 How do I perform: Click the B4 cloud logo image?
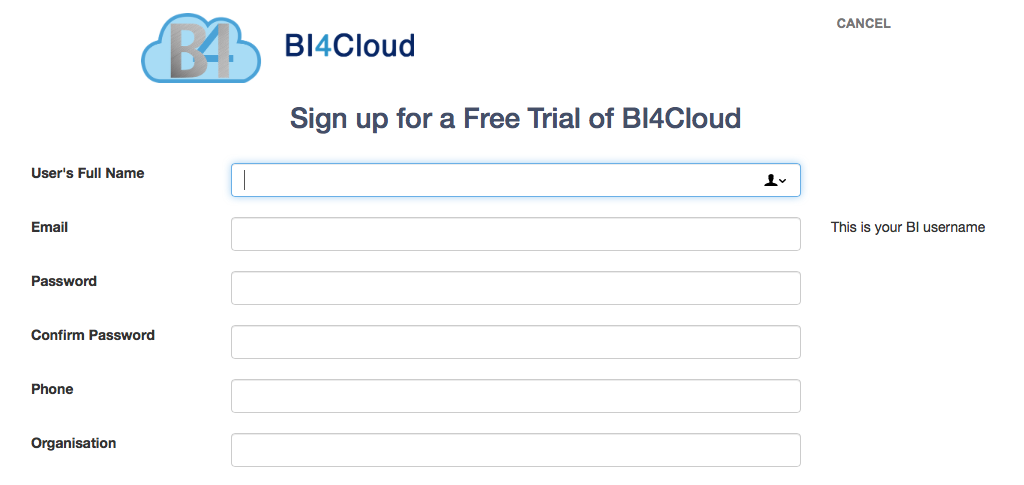(x=201, y=48)
